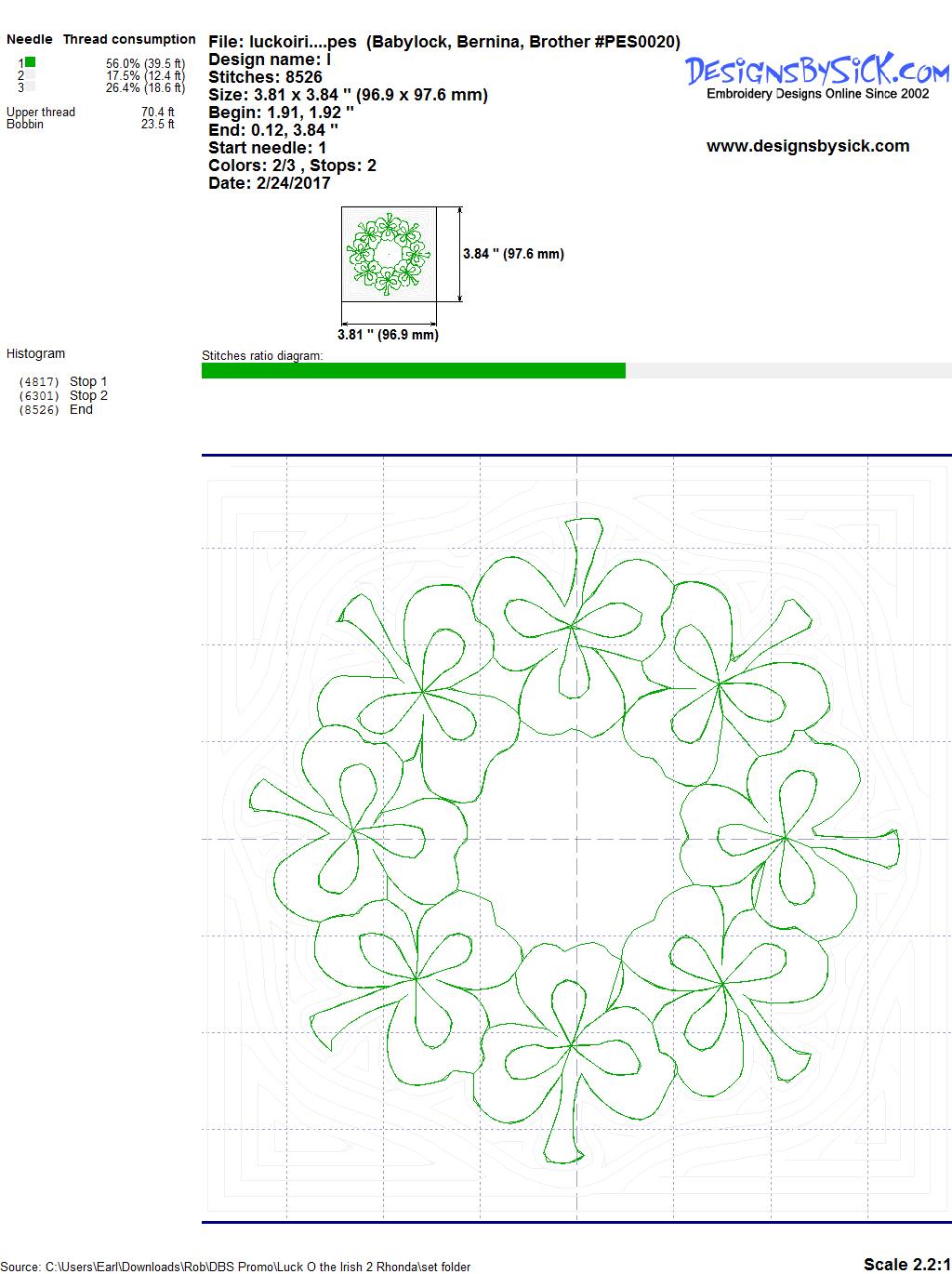Image resolution: width=952 pixels, height=1274 pixels.
Task: Select Stop 1 in the histogram list
Action: [87, 381]
